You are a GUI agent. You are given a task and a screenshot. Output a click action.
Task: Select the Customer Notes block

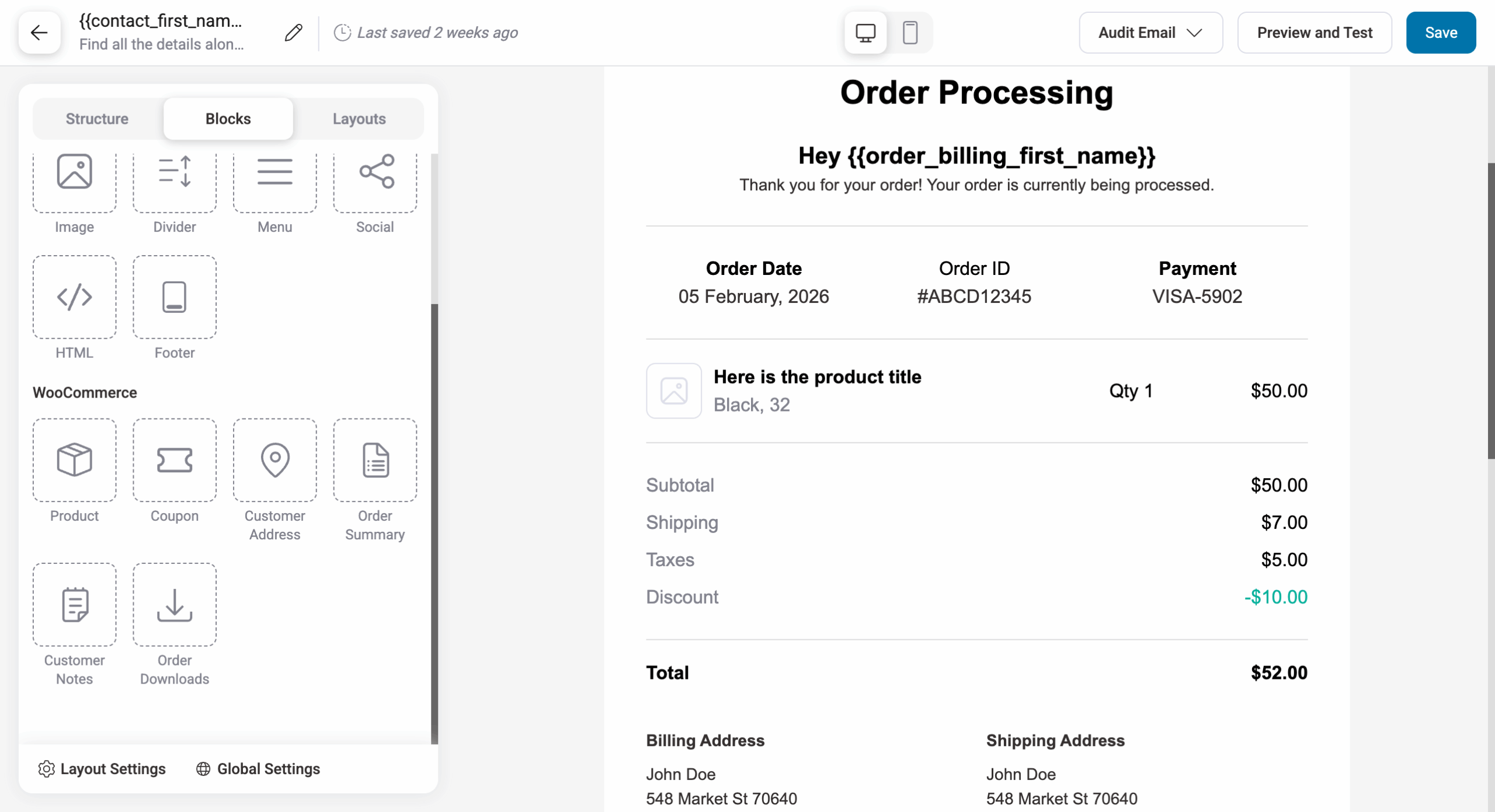tap(74, 604)
